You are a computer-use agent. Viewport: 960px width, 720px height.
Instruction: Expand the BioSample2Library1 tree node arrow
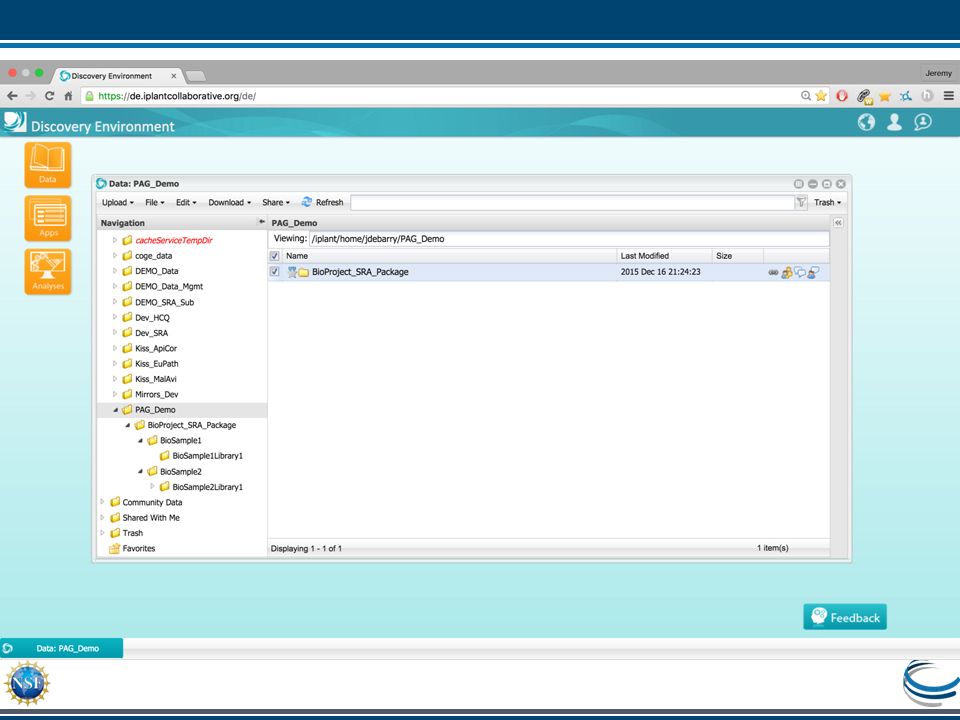152,487
